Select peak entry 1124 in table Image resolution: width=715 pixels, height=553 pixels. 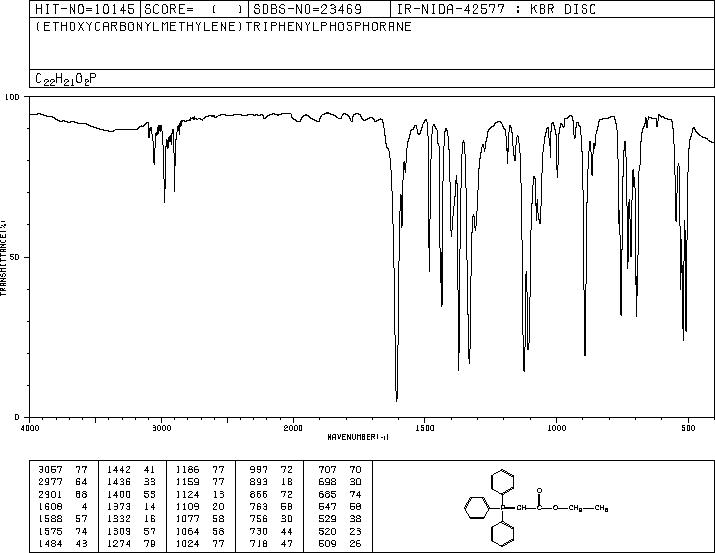click(200, 494)
